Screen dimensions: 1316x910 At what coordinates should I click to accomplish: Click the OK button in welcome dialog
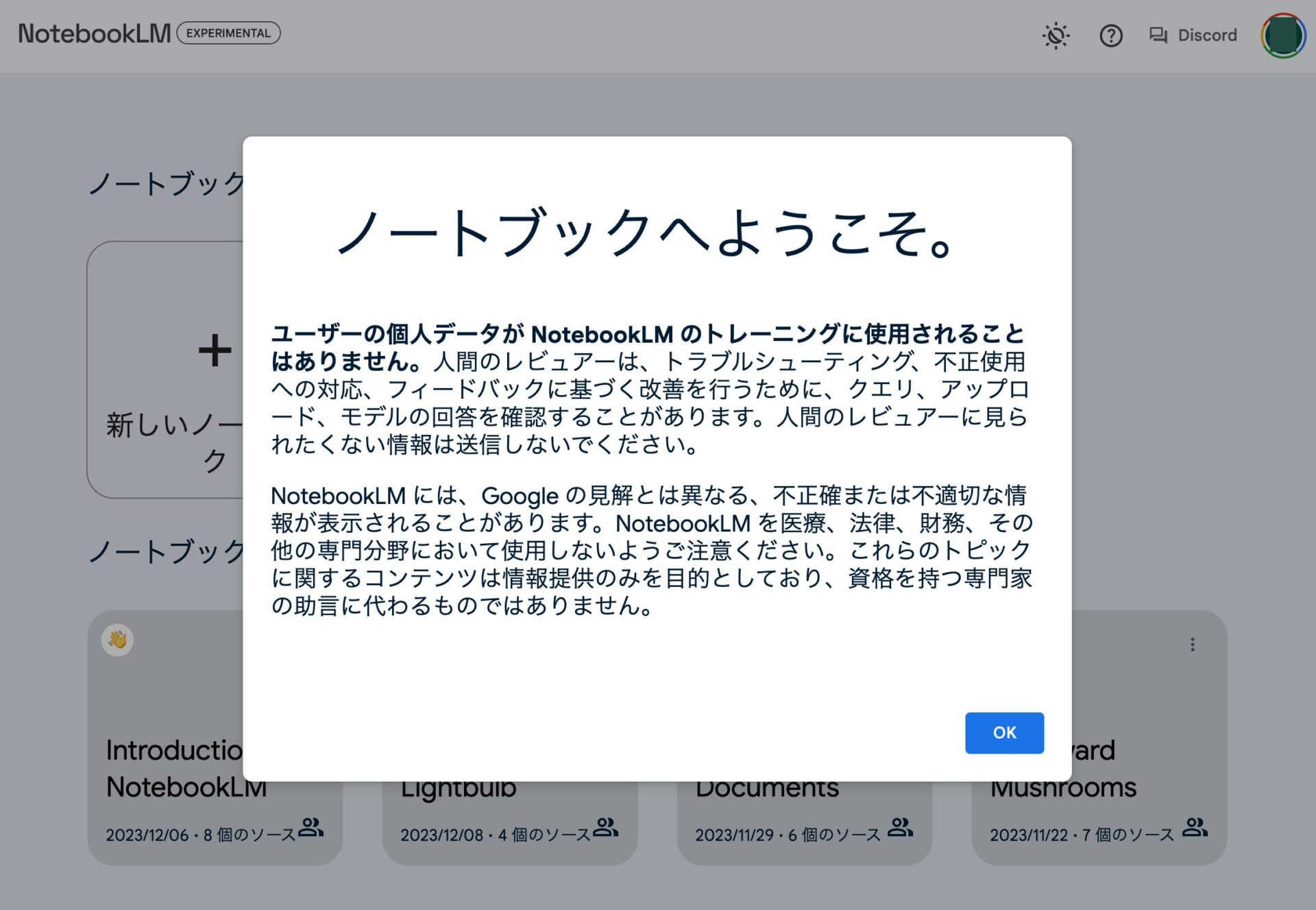(1003, 732)
